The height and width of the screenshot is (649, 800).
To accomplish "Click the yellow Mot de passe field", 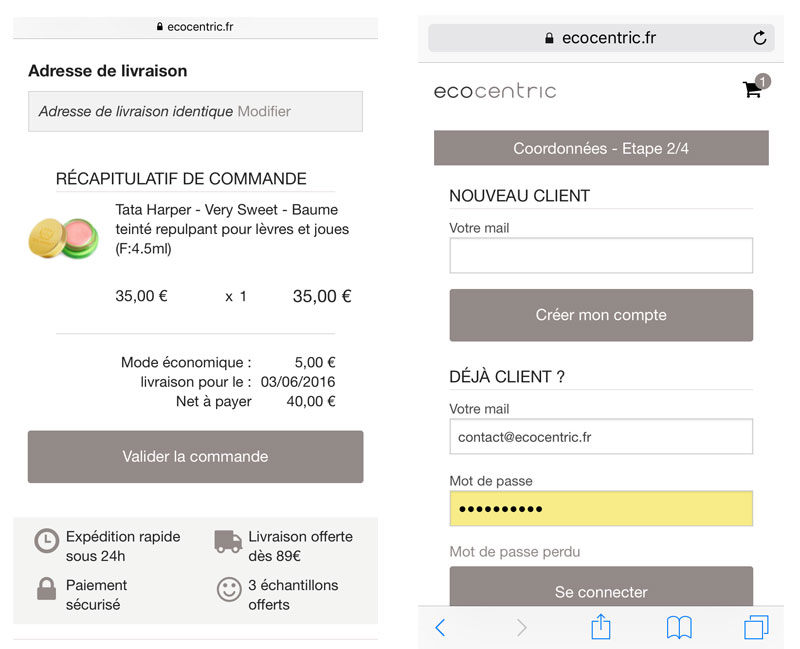I will pos(600,509).
